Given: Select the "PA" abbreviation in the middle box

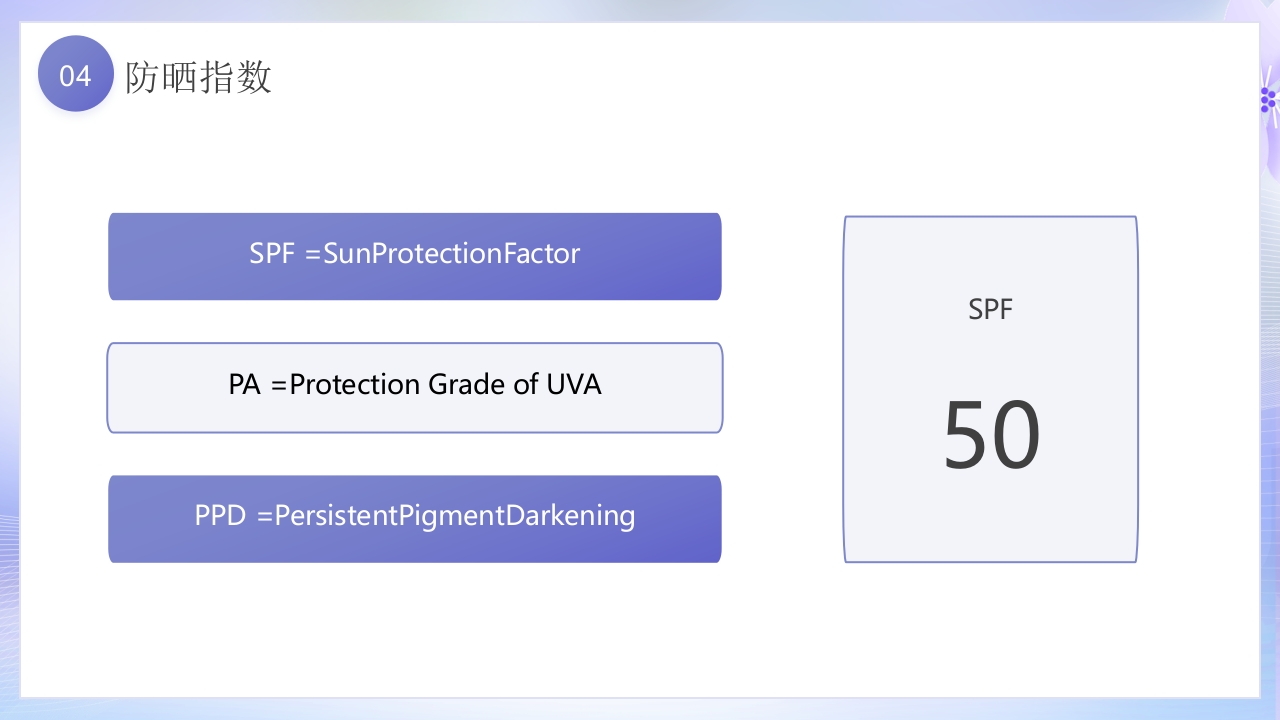Looking at the screenshot, I should pos(244,385).
